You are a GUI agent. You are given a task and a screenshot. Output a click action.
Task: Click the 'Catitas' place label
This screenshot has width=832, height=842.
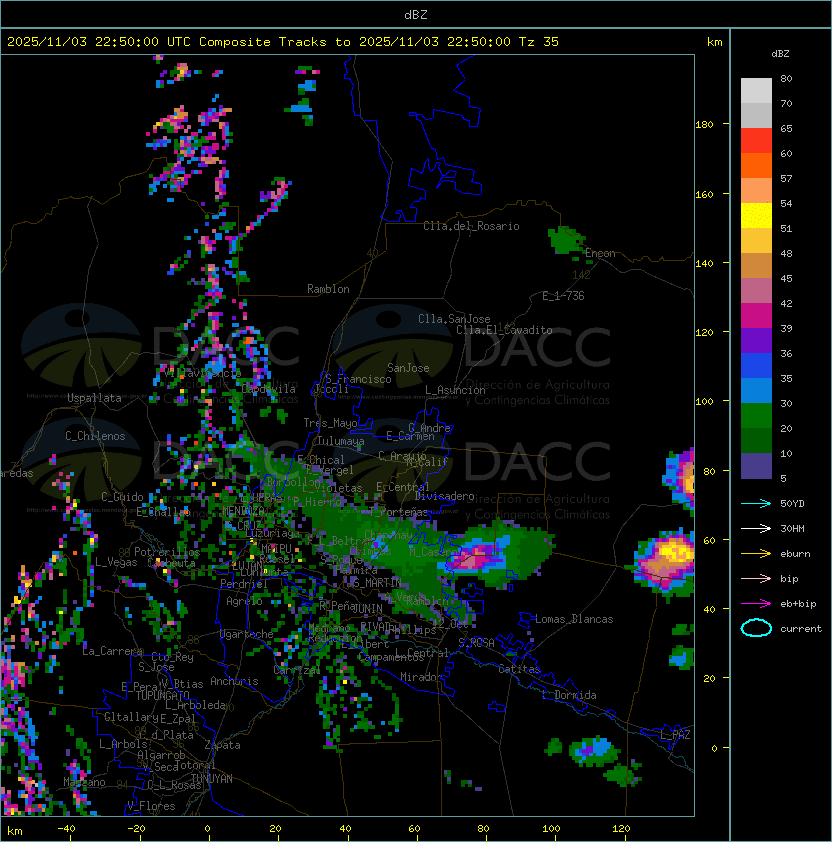[519, 669]
